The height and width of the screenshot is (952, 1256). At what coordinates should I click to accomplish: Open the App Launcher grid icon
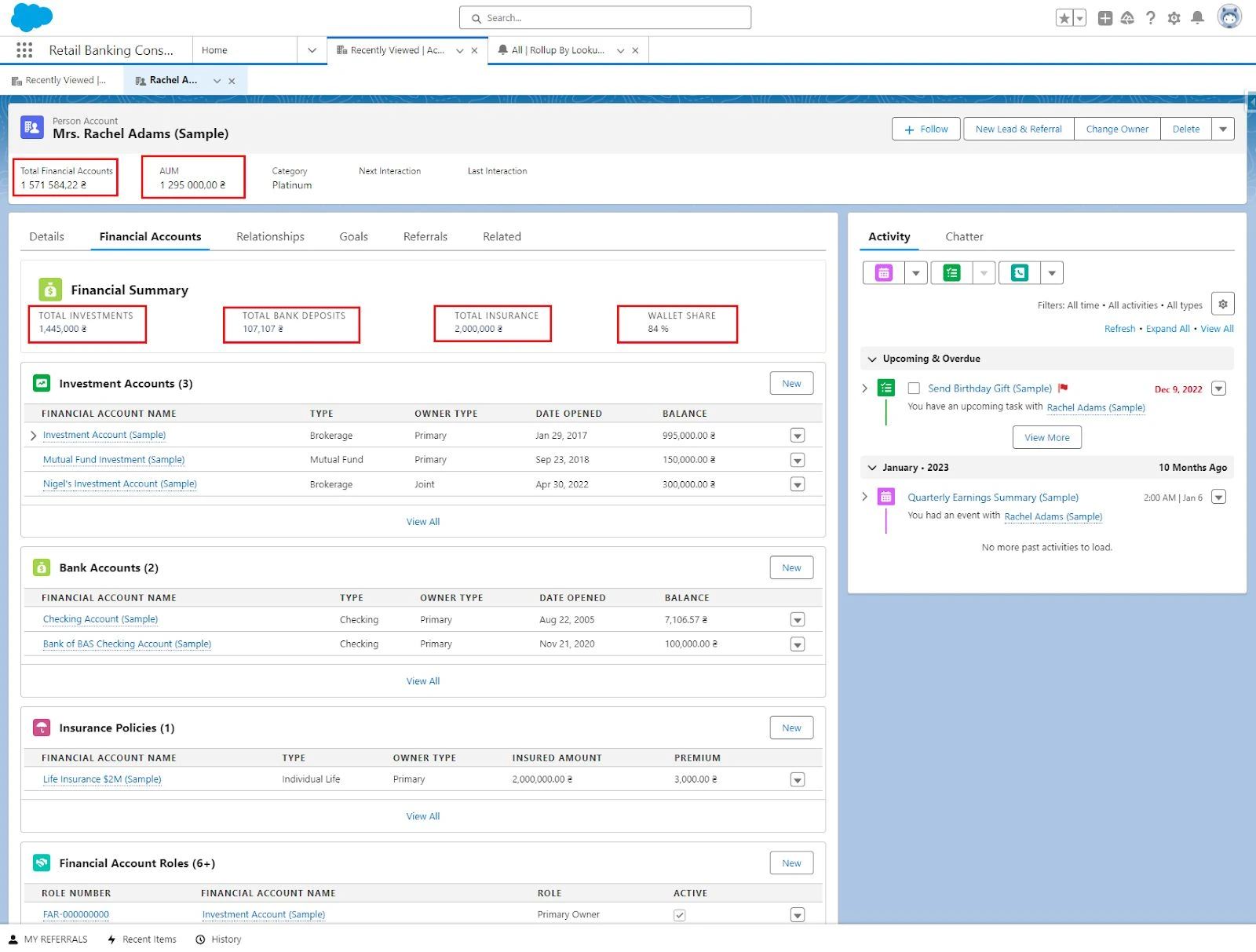(x=24, y=50)
